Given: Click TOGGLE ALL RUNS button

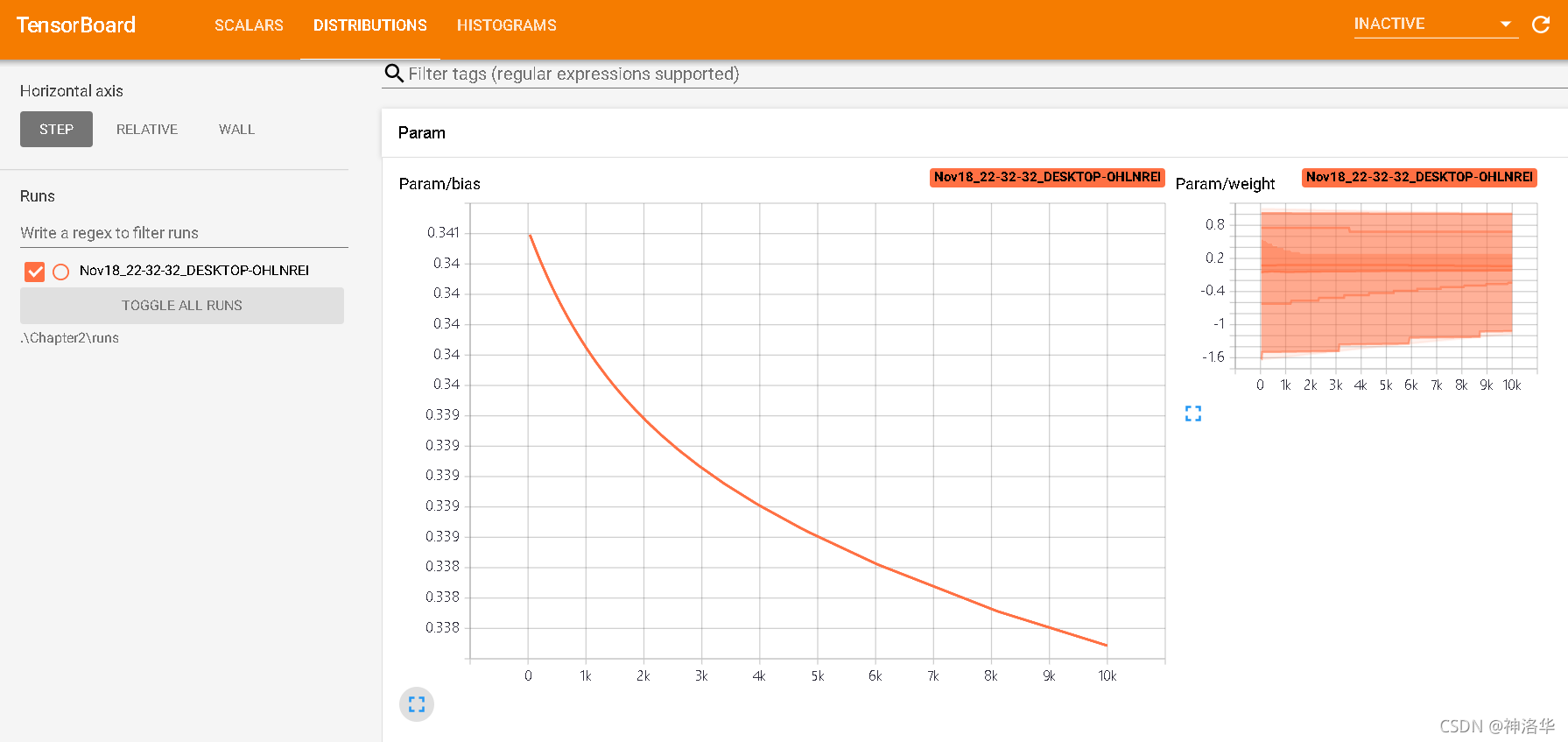Looking at the screenshot, I should (182, 306).
